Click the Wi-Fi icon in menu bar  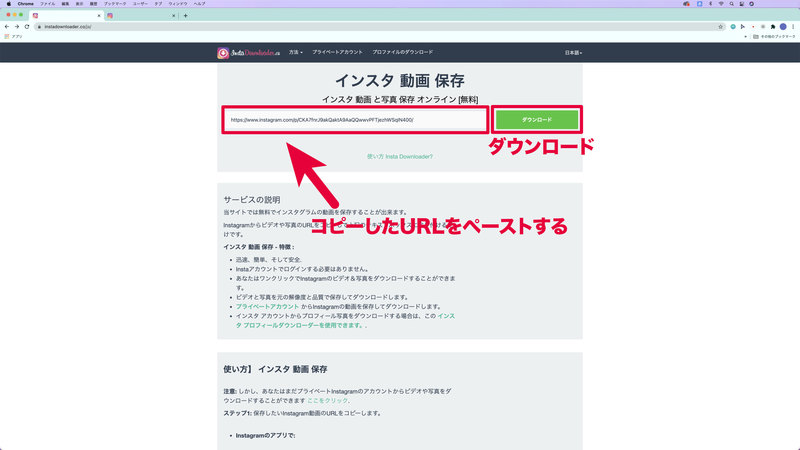pyautogui.click(x=721, y=4)
